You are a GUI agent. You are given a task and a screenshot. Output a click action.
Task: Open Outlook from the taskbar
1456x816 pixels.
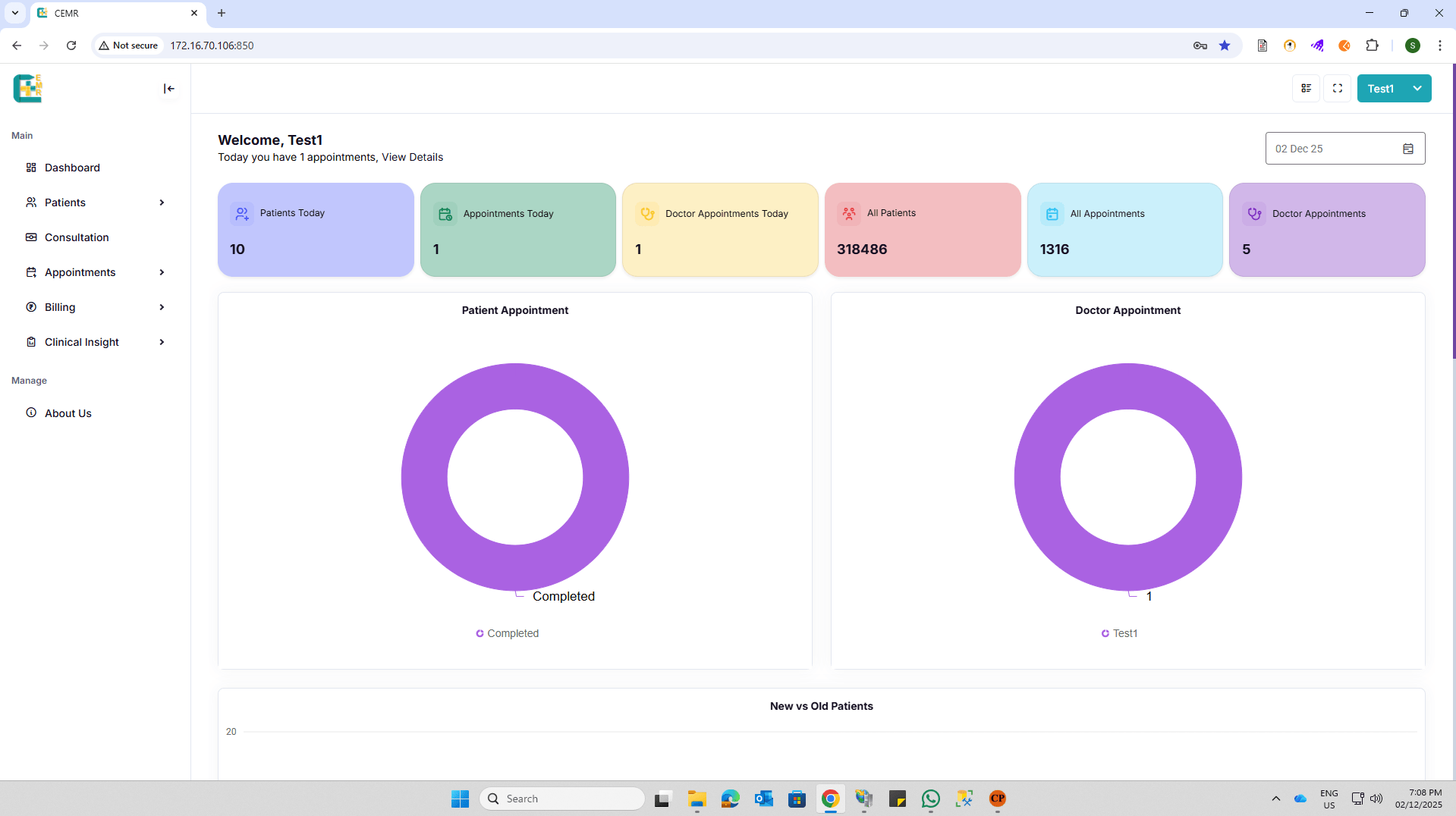pyautogui.click(x=763, y=799)
